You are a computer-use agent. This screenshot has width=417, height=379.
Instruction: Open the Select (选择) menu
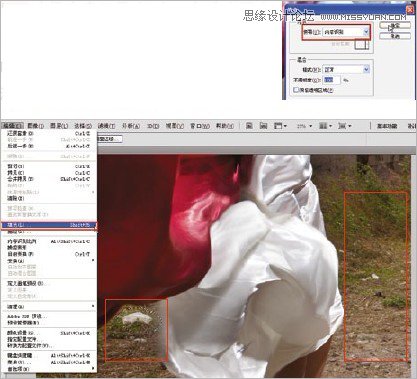83,126
